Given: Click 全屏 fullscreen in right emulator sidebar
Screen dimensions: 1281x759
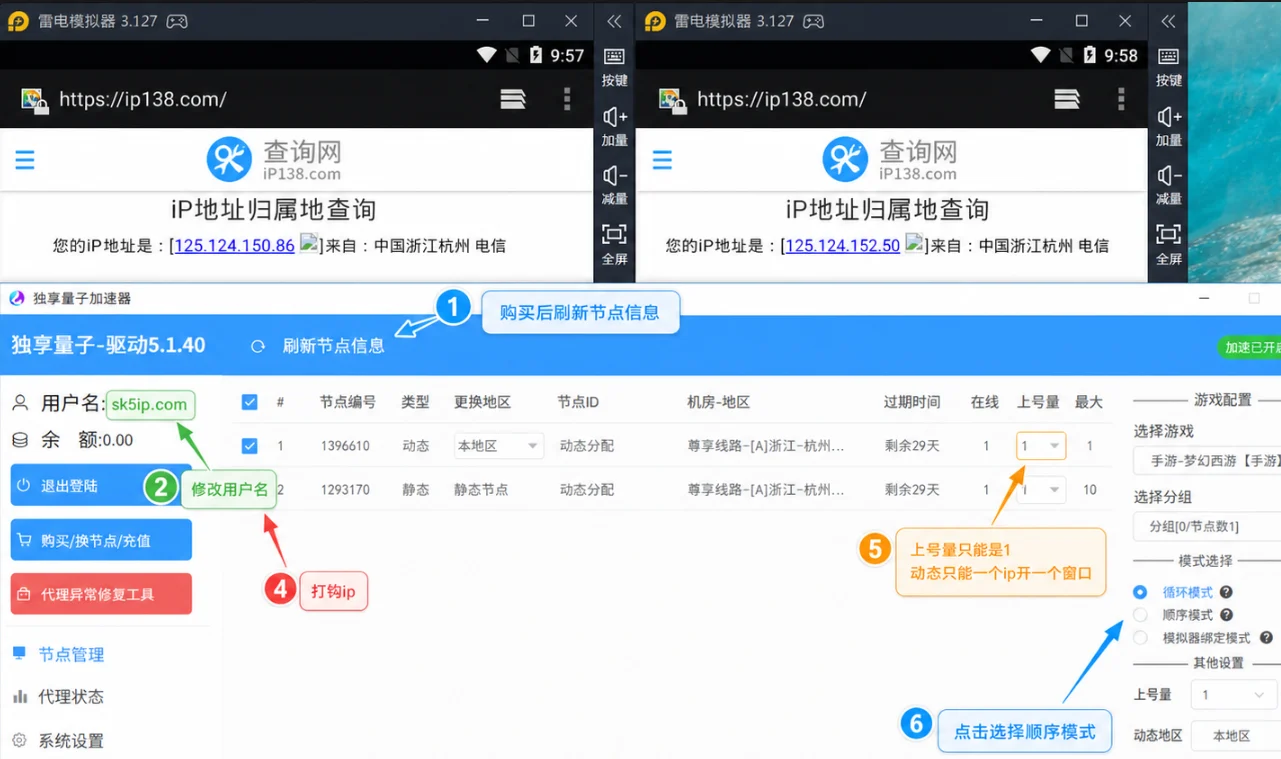Looking at the screenshot, I should (1168, 244).
